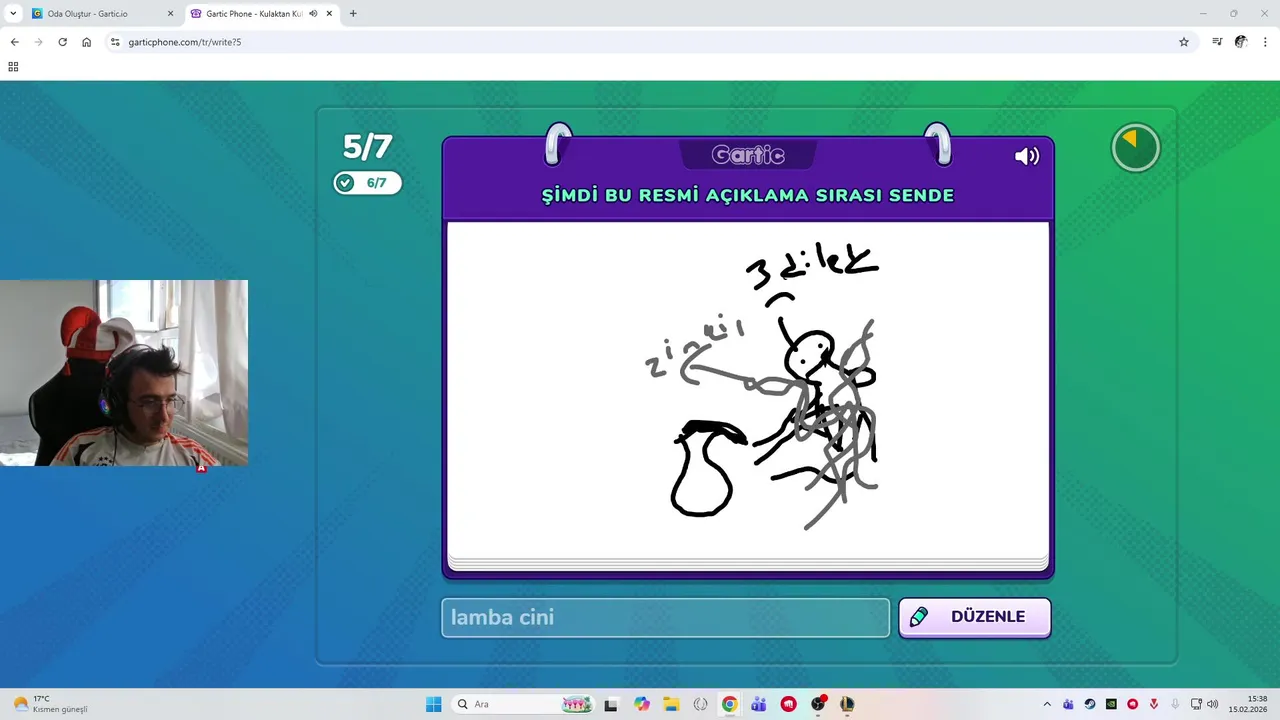1280x720 pixels.
Task: View site information icon in address bar
Action: coord(115,42)
